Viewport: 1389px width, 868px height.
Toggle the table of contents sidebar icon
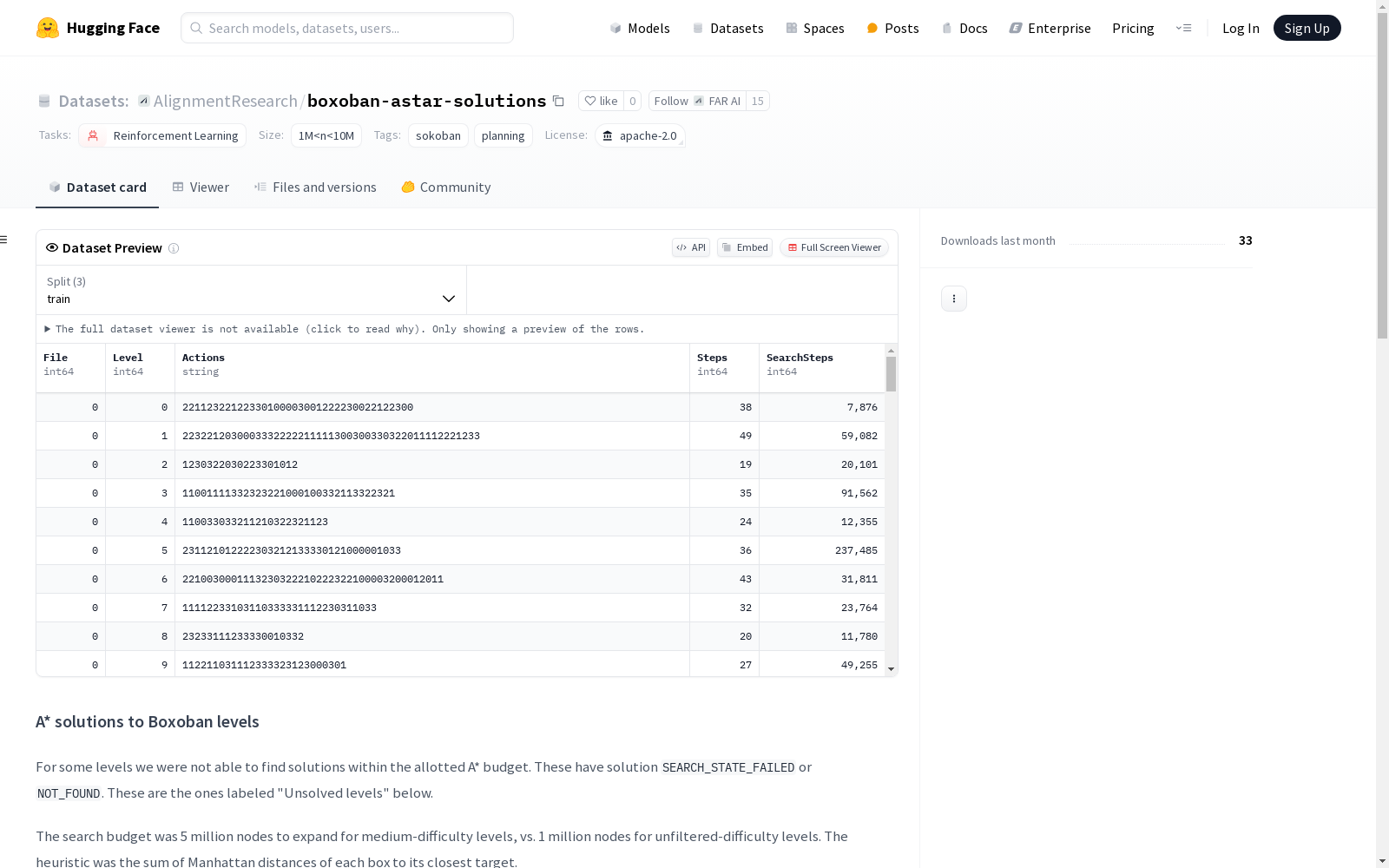[4, 240]
